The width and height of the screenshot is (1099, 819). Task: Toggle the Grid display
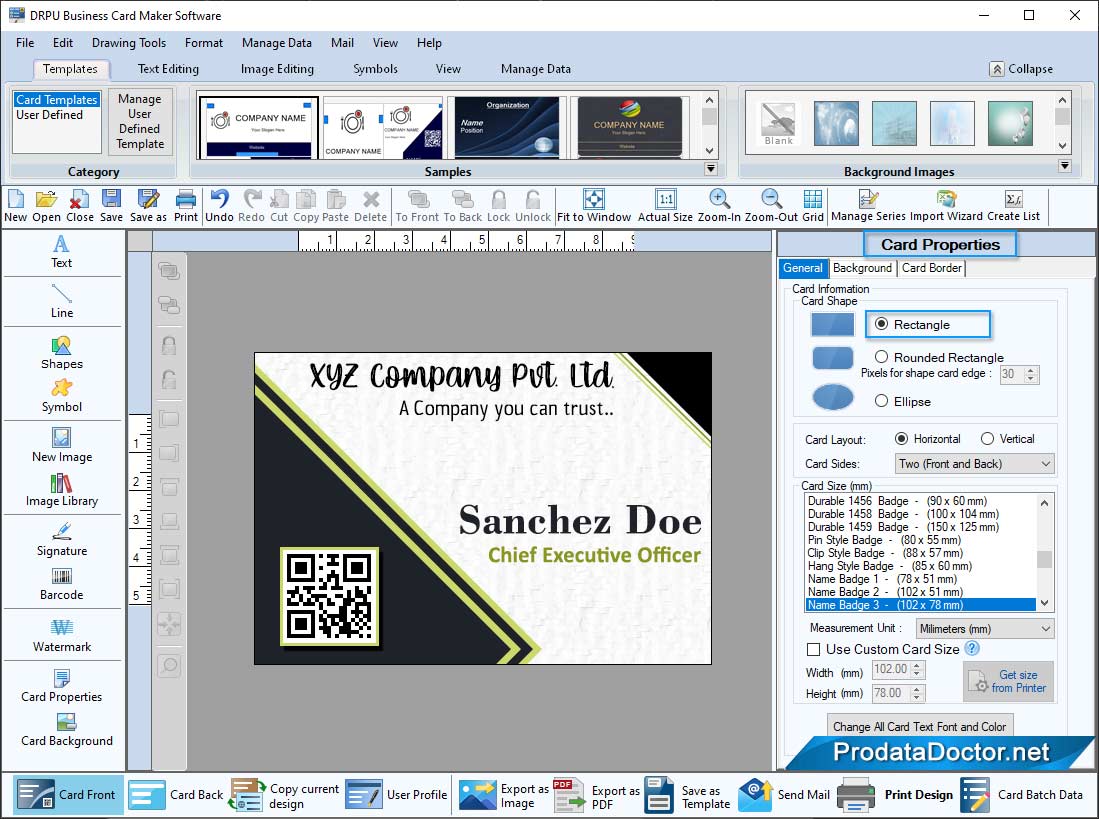click(813, 207)
